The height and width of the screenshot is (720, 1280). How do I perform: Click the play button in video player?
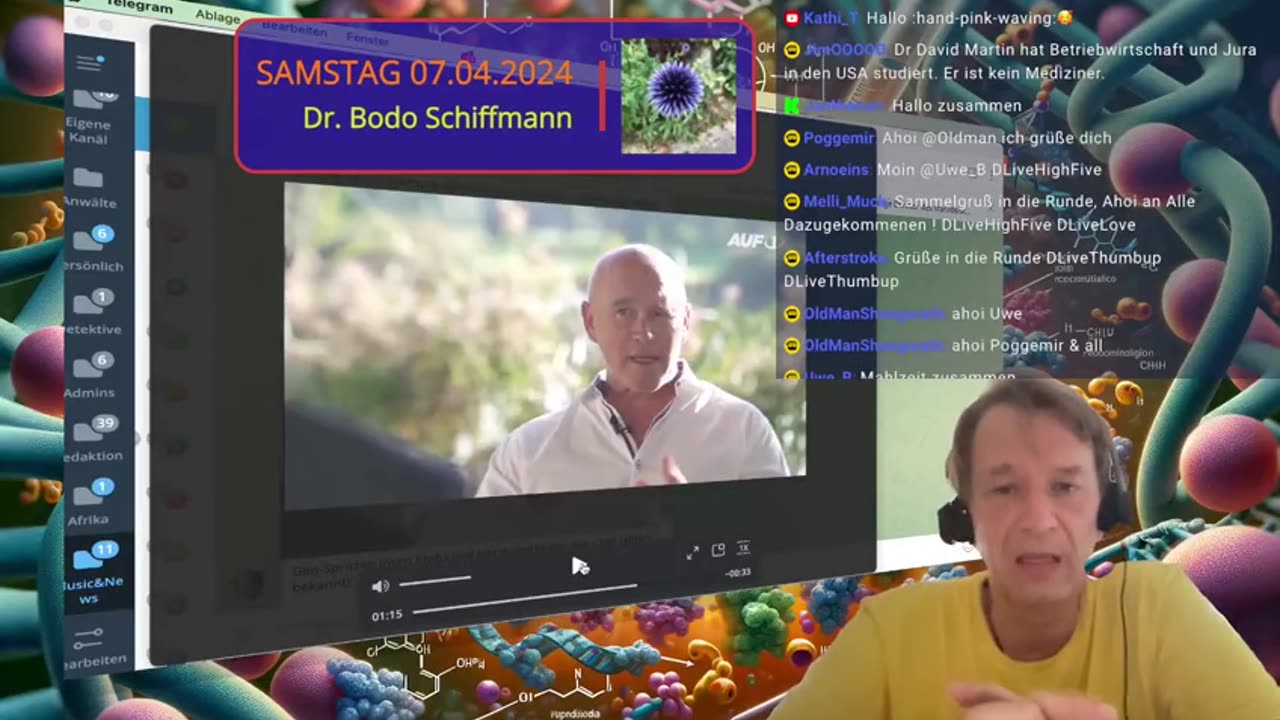point(580,567)
